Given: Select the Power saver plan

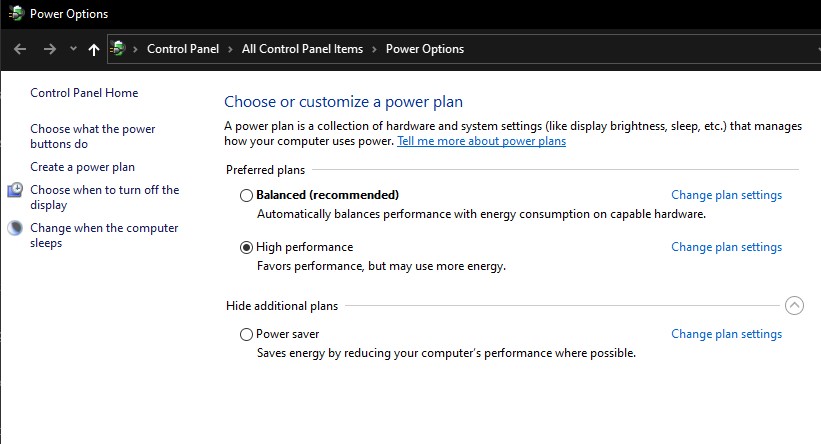Looking at the screenshot, I should pyautogui.click(x=246, y=334).
